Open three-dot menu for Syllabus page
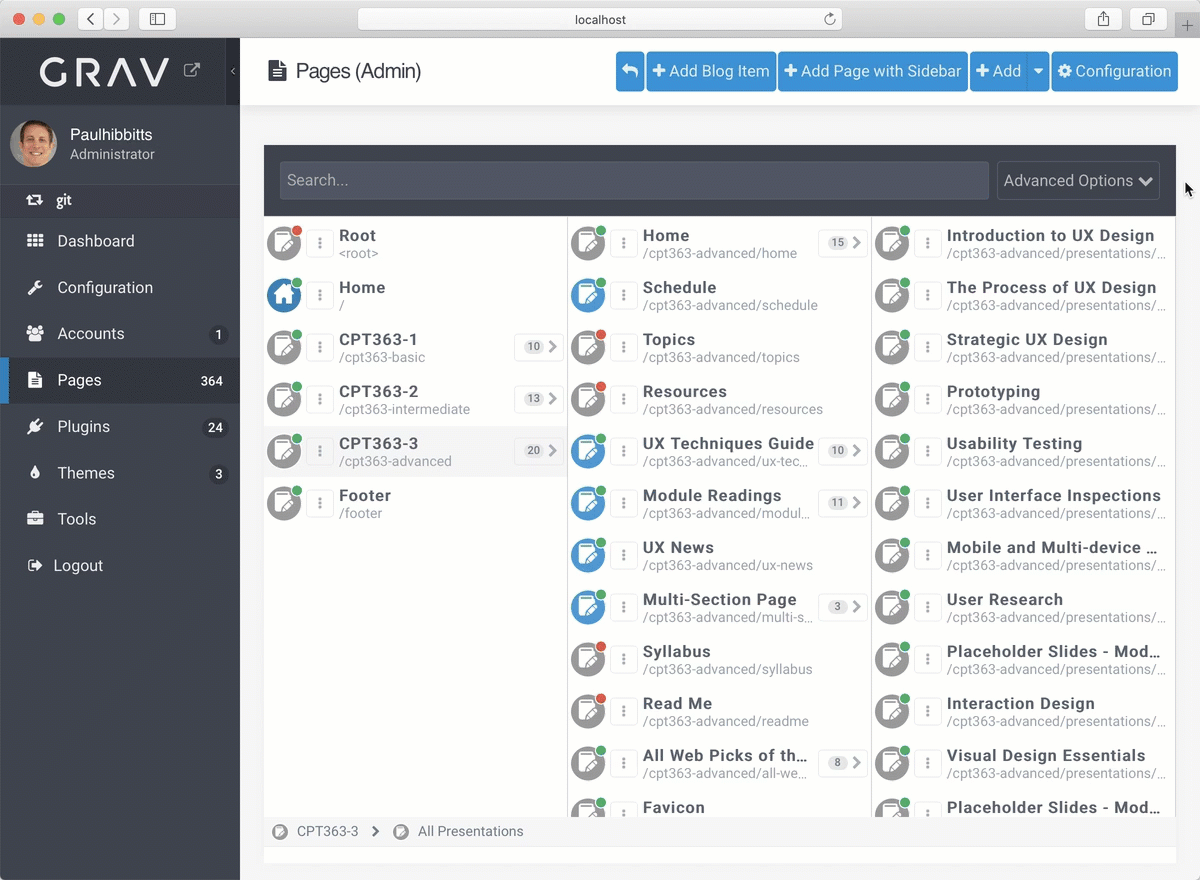This screenshot has height=880, width=1200. [624, 660]
